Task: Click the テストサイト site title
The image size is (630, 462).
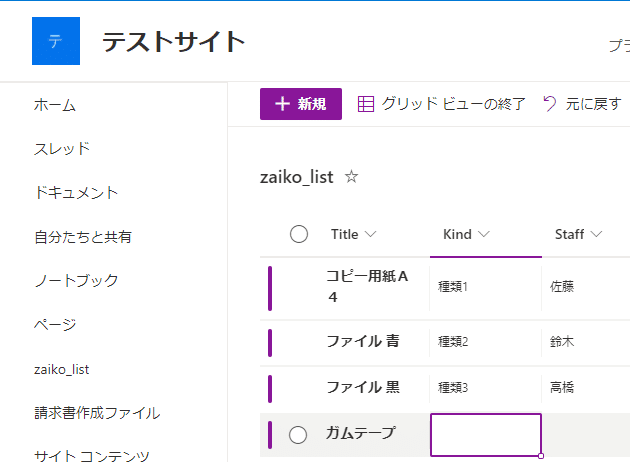Action: [173, 41]
